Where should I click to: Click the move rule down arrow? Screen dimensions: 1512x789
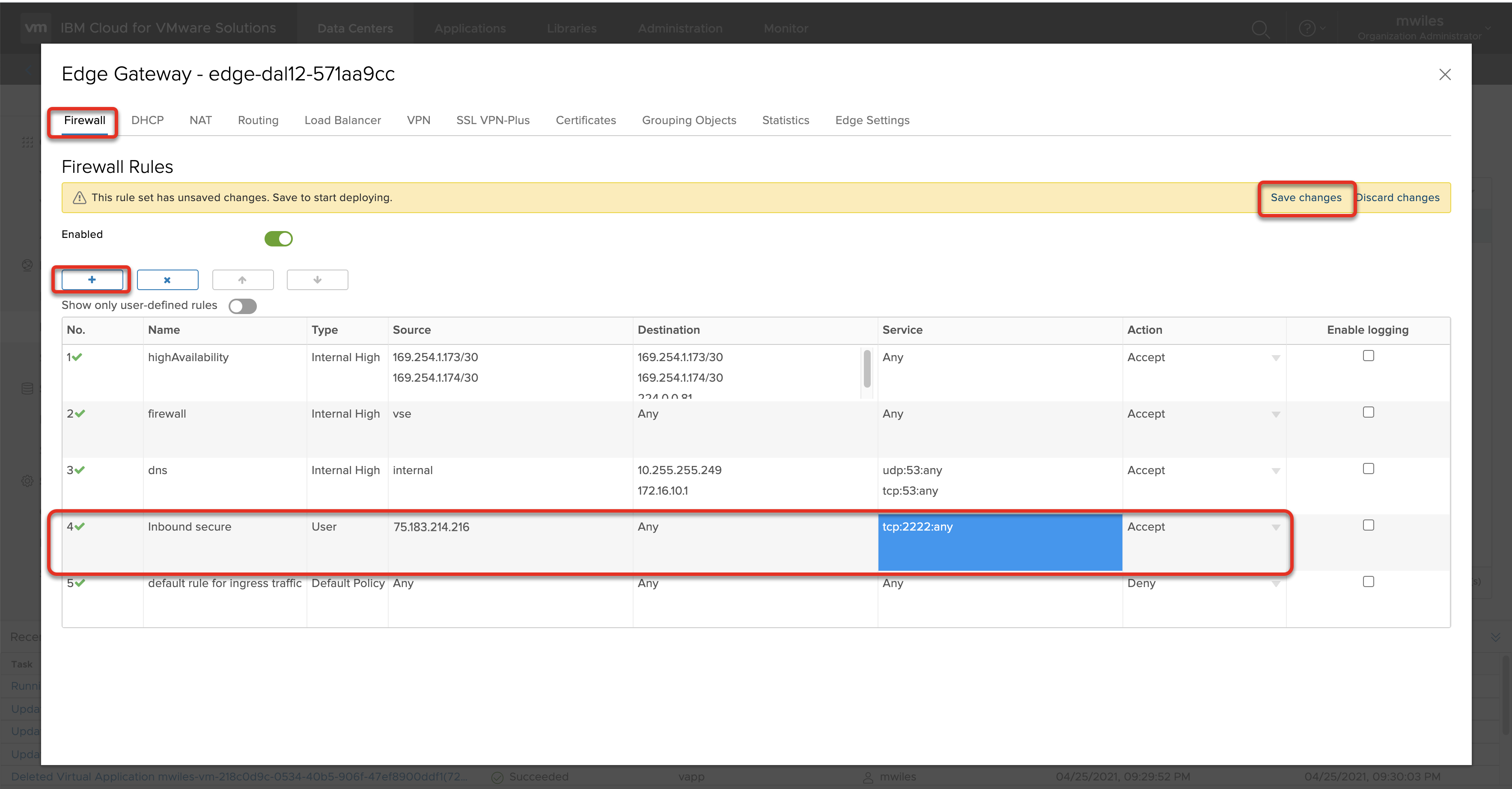click(317, 280)
